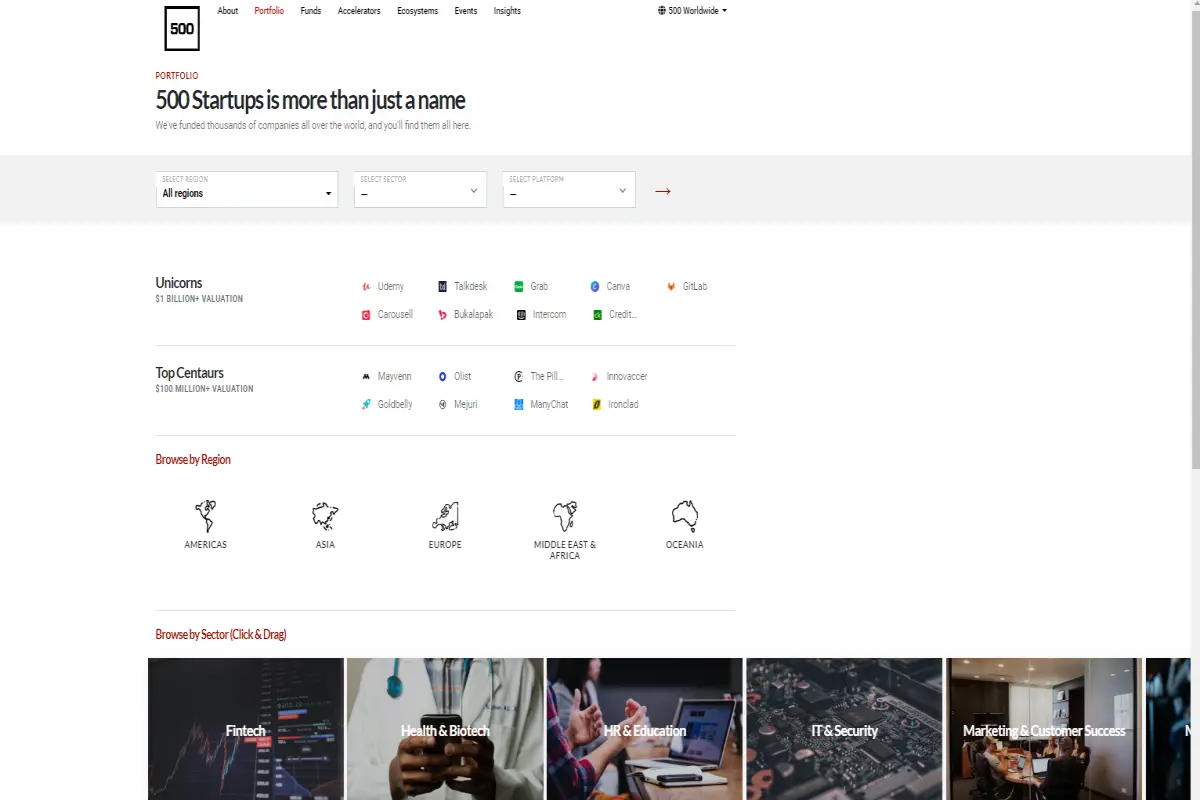Open the Accelerators menu item

tap(359, 11)
